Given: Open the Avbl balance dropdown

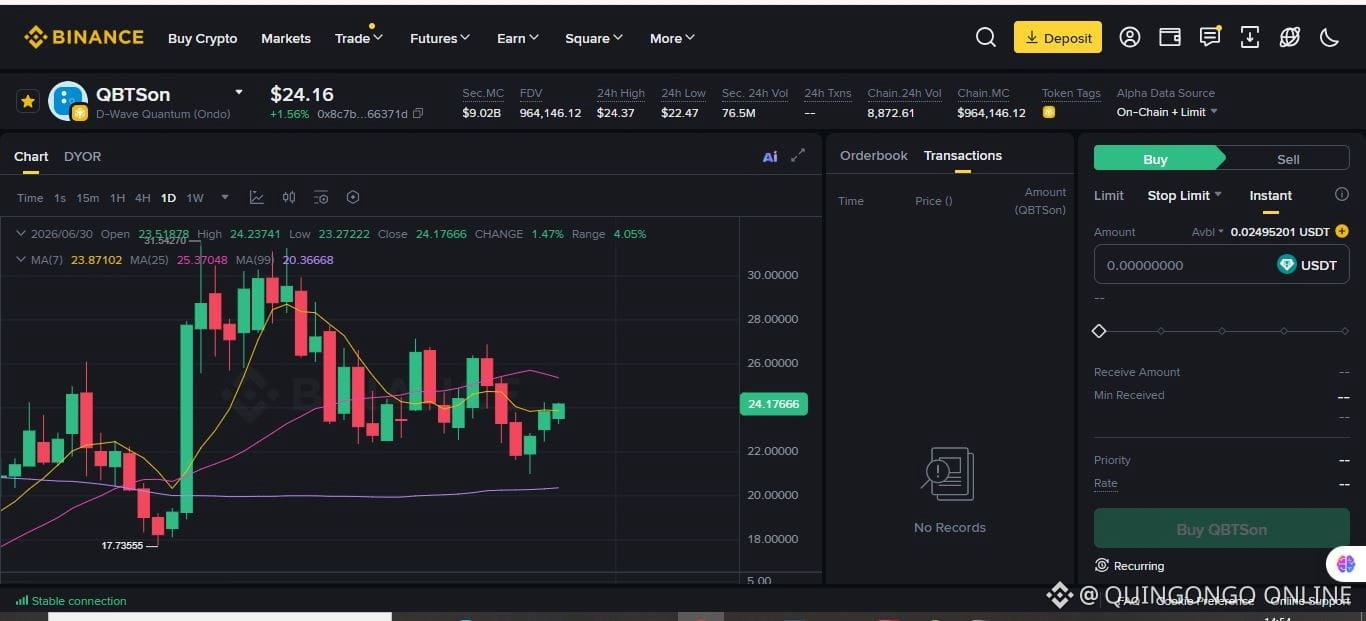Looking at the screenshot, I should pos(1208,232).
